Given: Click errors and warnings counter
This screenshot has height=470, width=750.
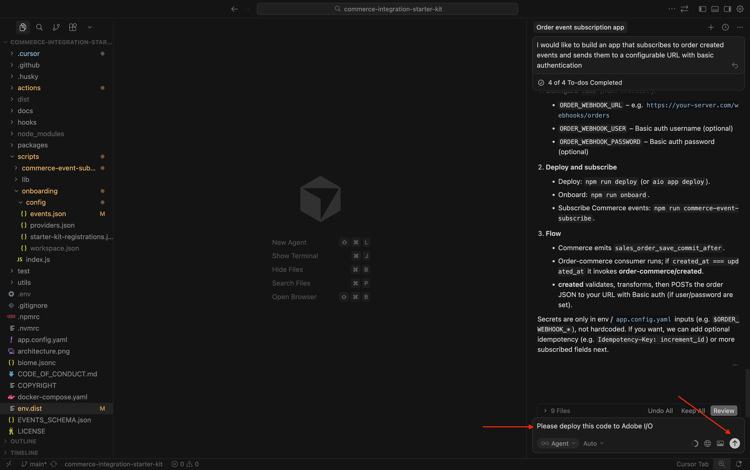Looking at the screenshot, I should click(x=185, y=464).
